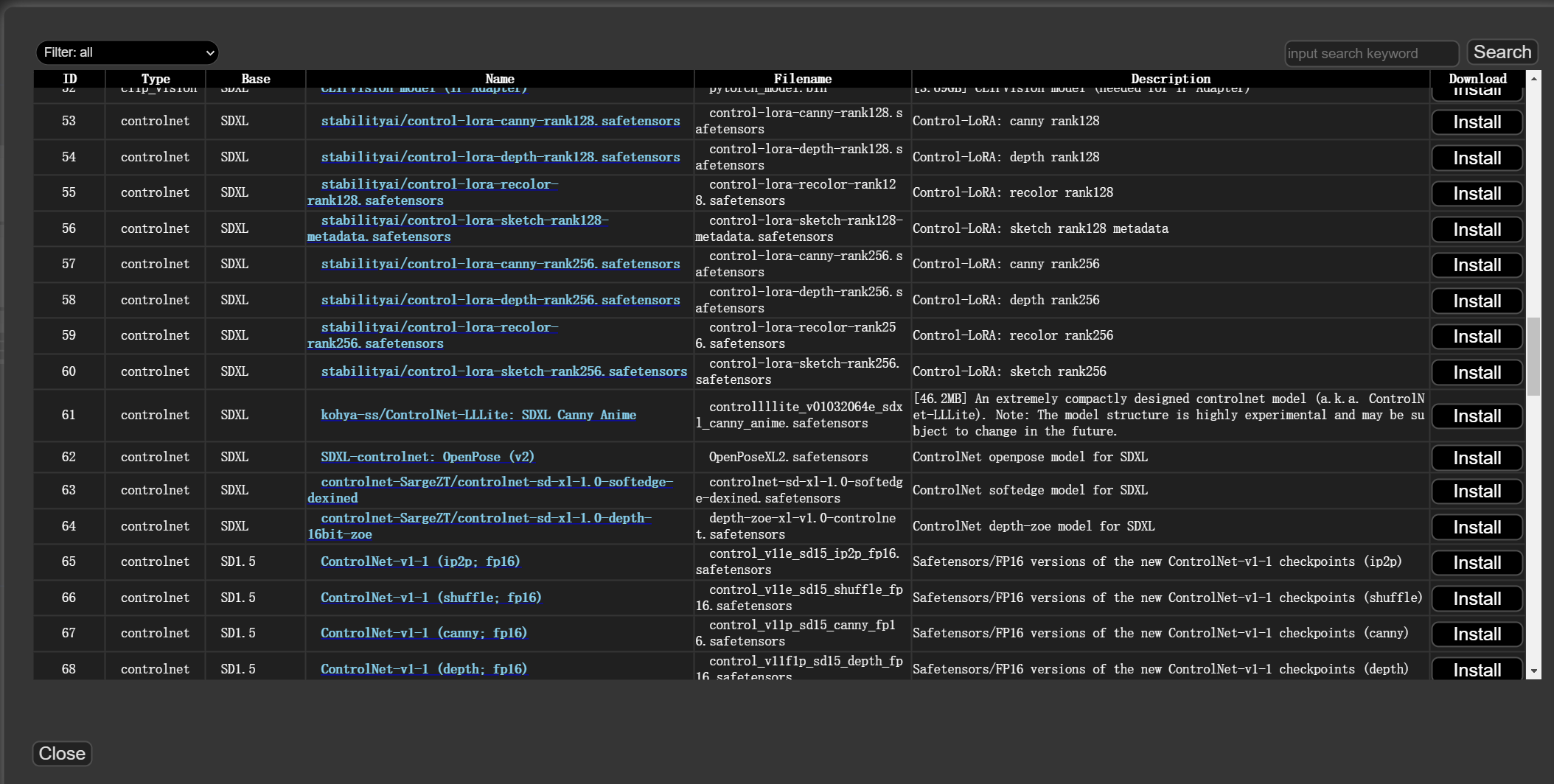Image resolution: width=1554 pixels, height=784 pixels.
Task: Install Control-LoRA sketch rank256 model
Action: [1477, 373]
